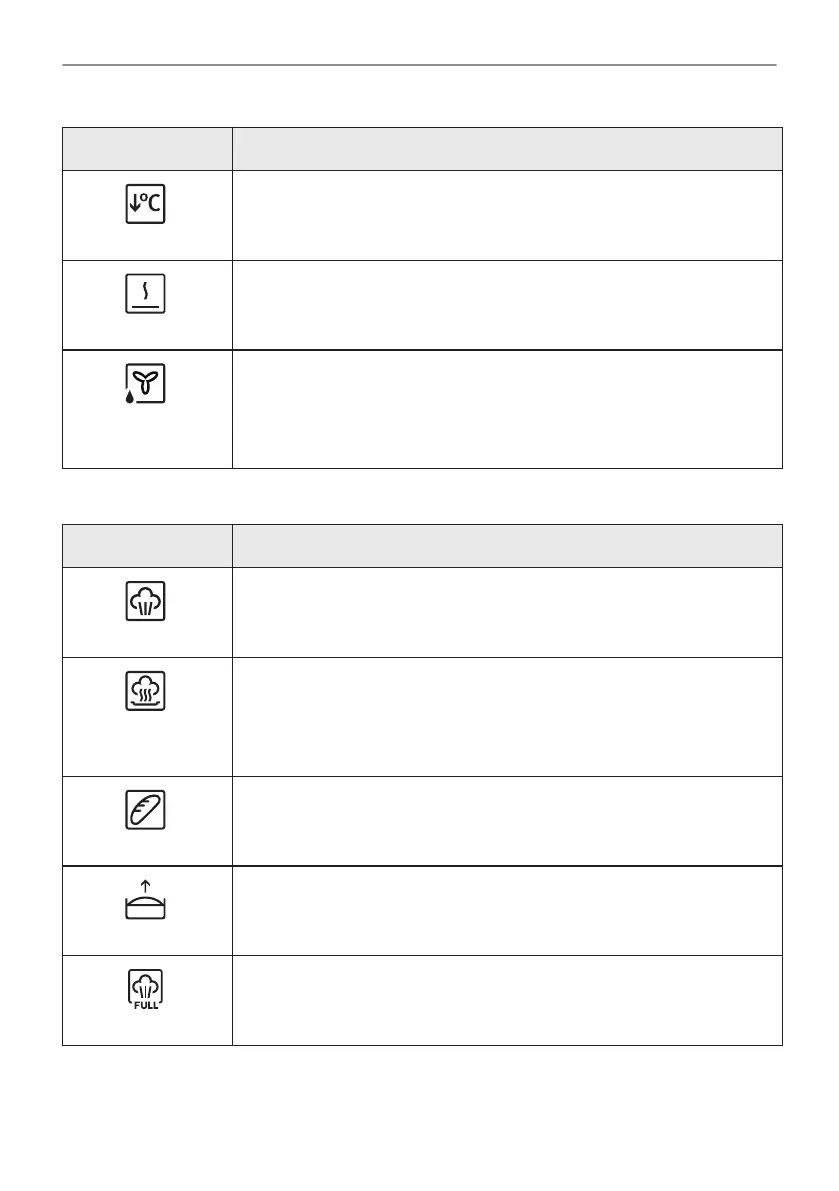
Task: Click empty cell beside bread loaf icon
Action: (x=507, y=821)
